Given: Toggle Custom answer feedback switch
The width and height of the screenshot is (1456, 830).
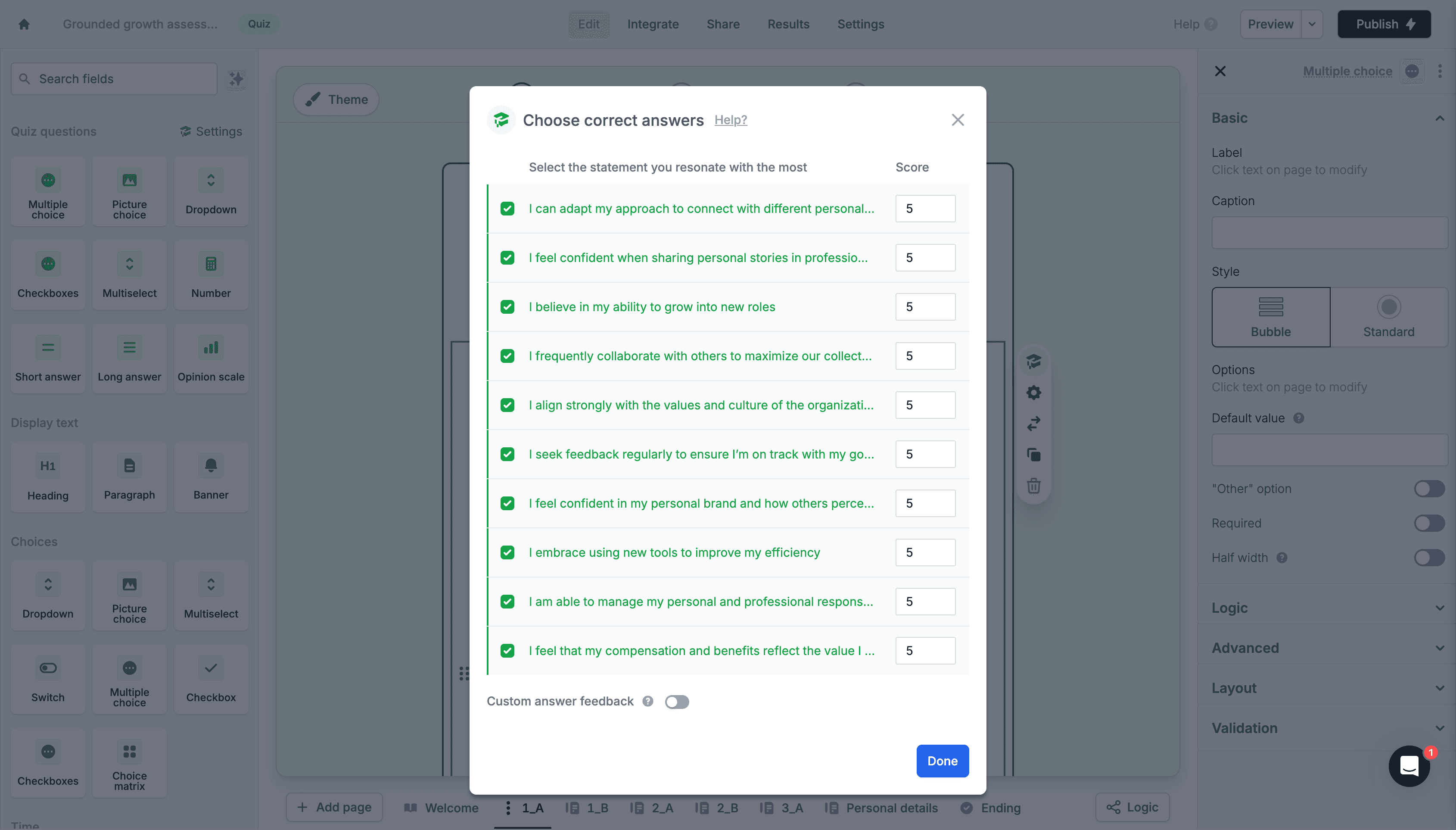Looking at the screenshot, I should 677,702.
